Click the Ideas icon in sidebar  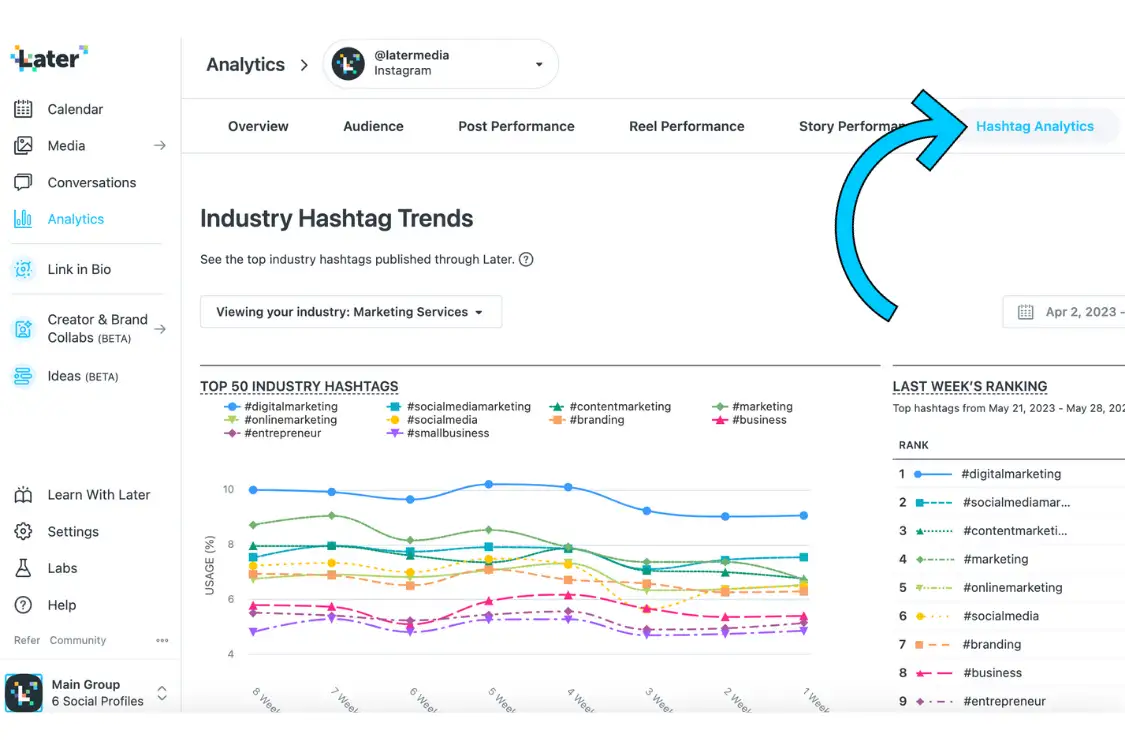coord(23,376)
